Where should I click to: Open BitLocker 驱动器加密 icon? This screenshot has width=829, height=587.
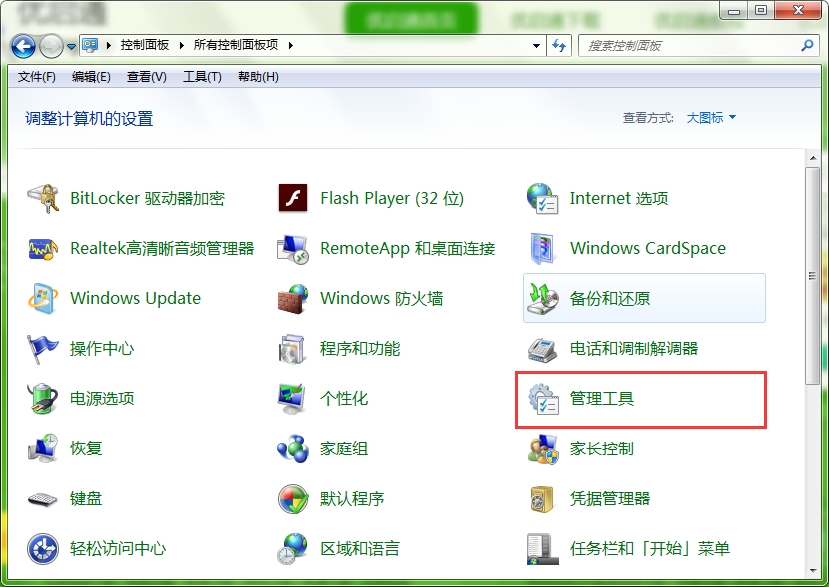tap(43, 198)
